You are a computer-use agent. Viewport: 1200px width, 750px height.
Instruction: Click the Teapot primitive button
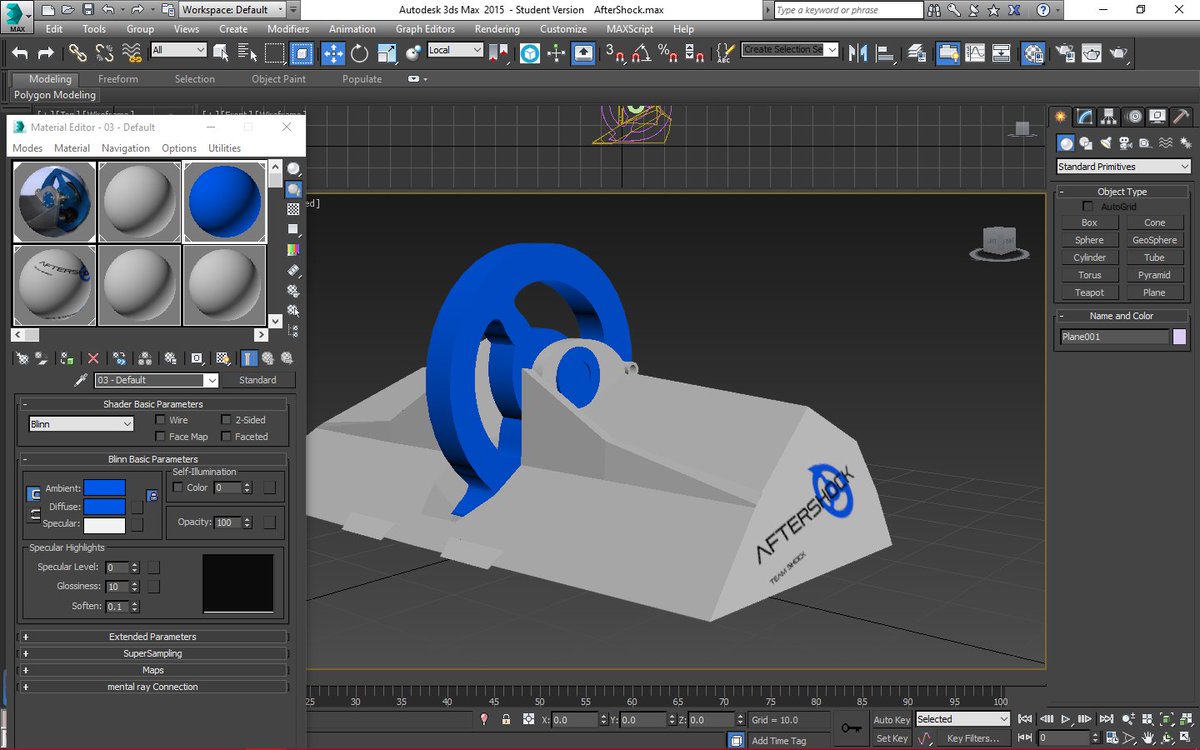[x=1089, y=292]
